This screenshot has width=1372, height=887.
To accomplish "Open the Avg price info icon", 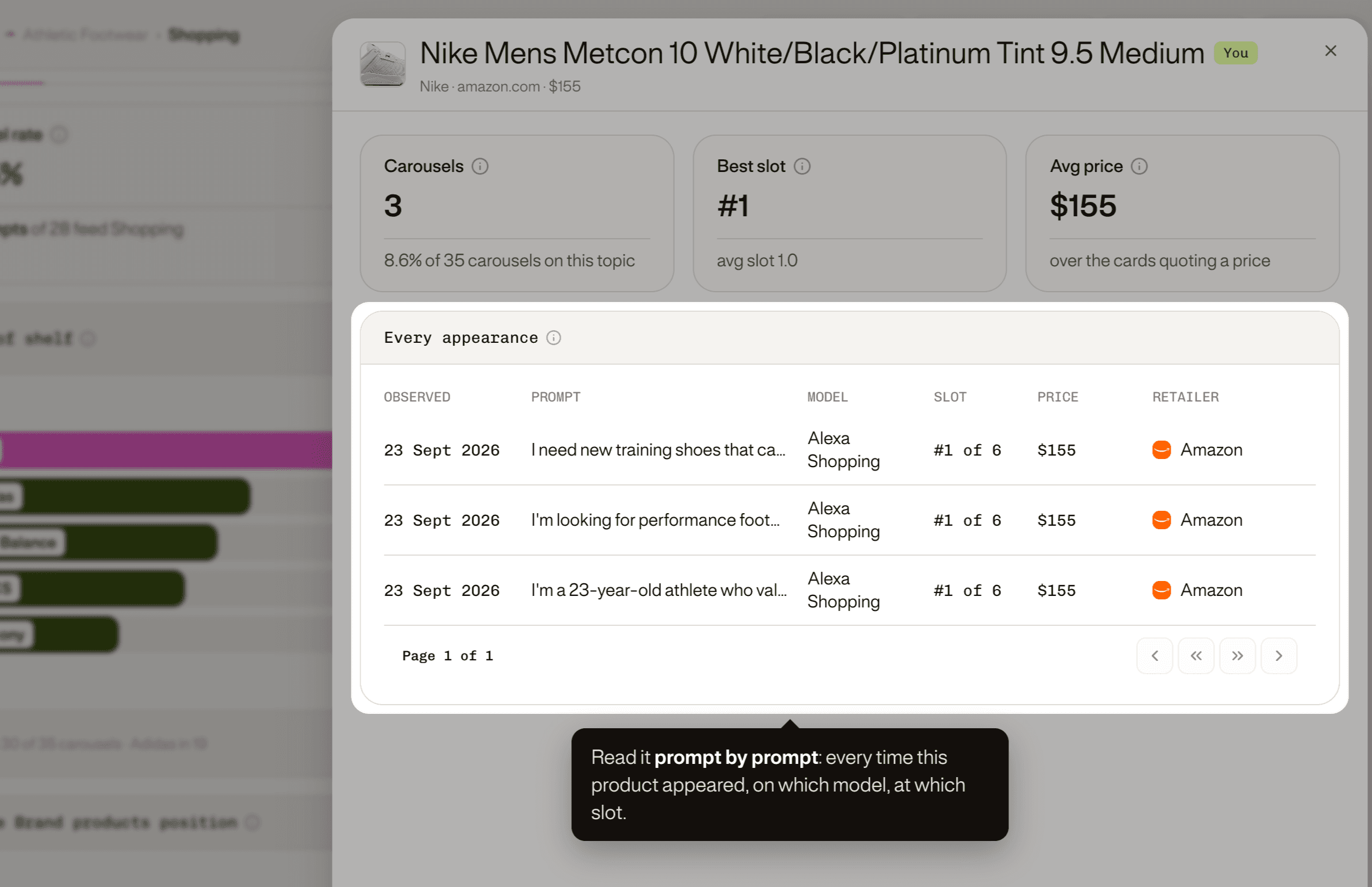I will (1138, 166).
